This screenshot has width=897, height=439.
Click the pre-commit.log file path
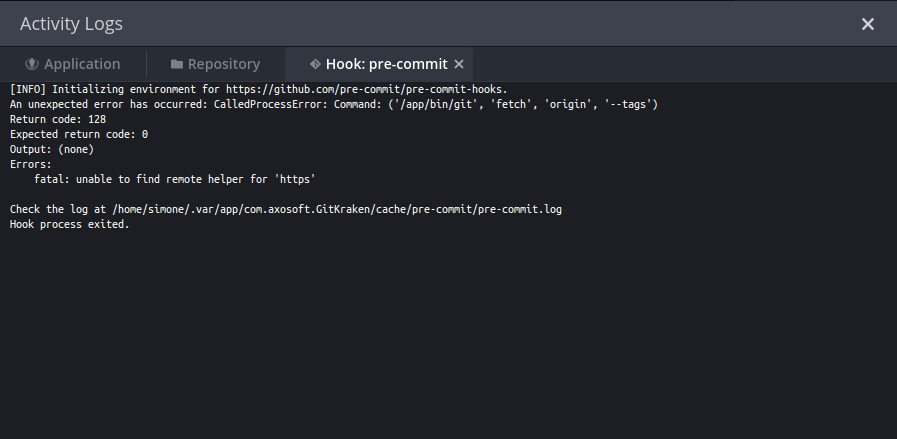(337, 209)
